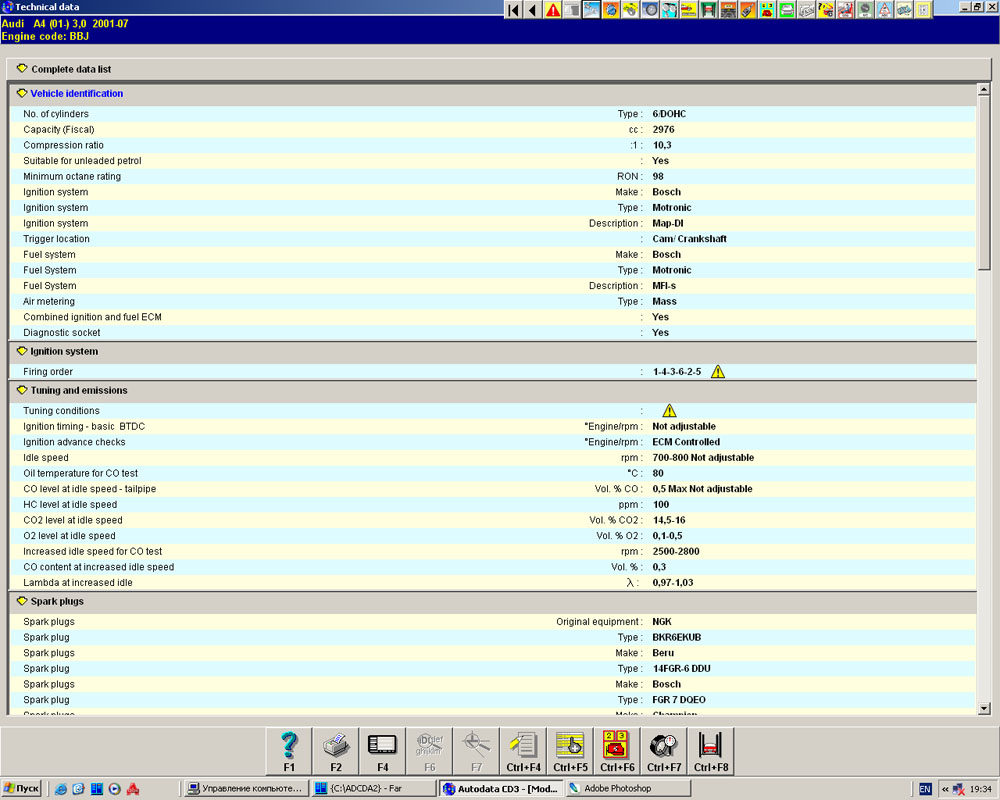Collapse the Spark plugs section
This screenshot has width=1000, height=800.
point(22,601)
